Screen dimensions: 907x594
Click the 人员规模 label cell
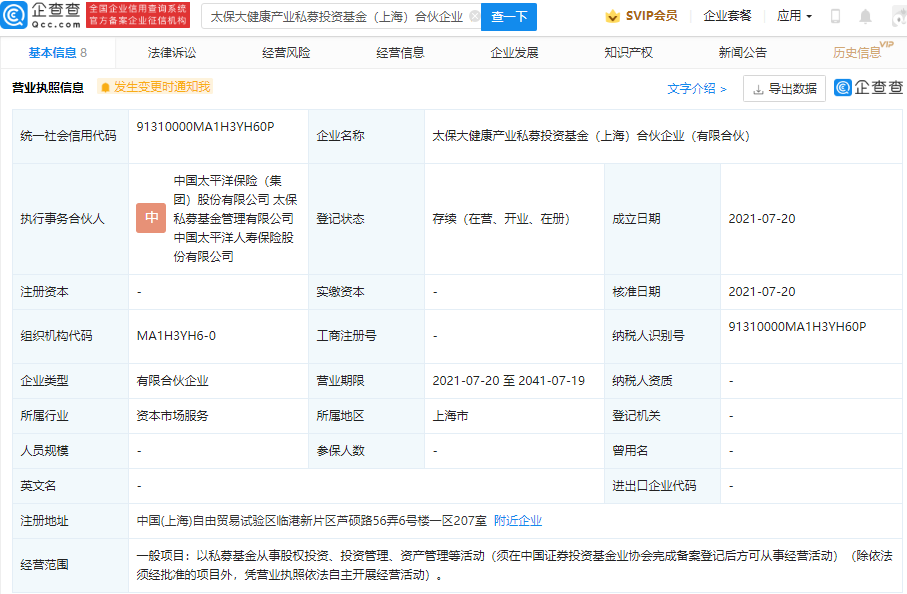pos(71,451)
